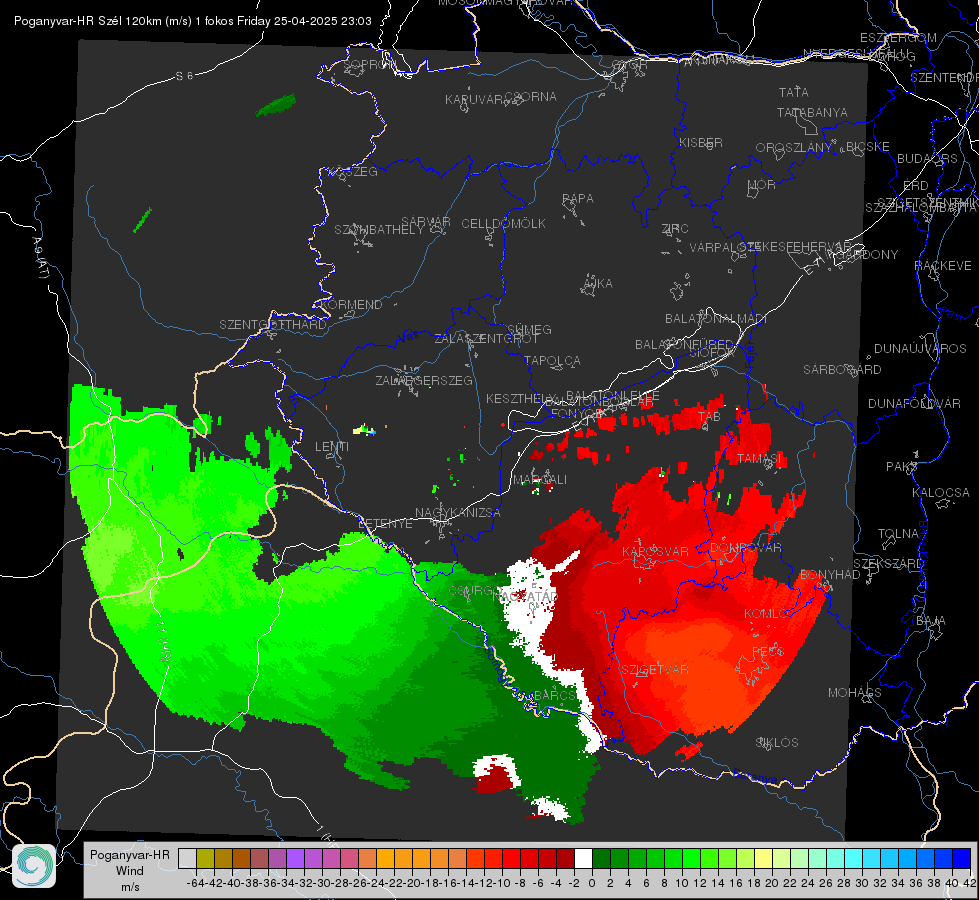The height and width of the screenshot is (900, 979).
Task: Select the 'S 6' road label
Action: [x=184, y=76]
